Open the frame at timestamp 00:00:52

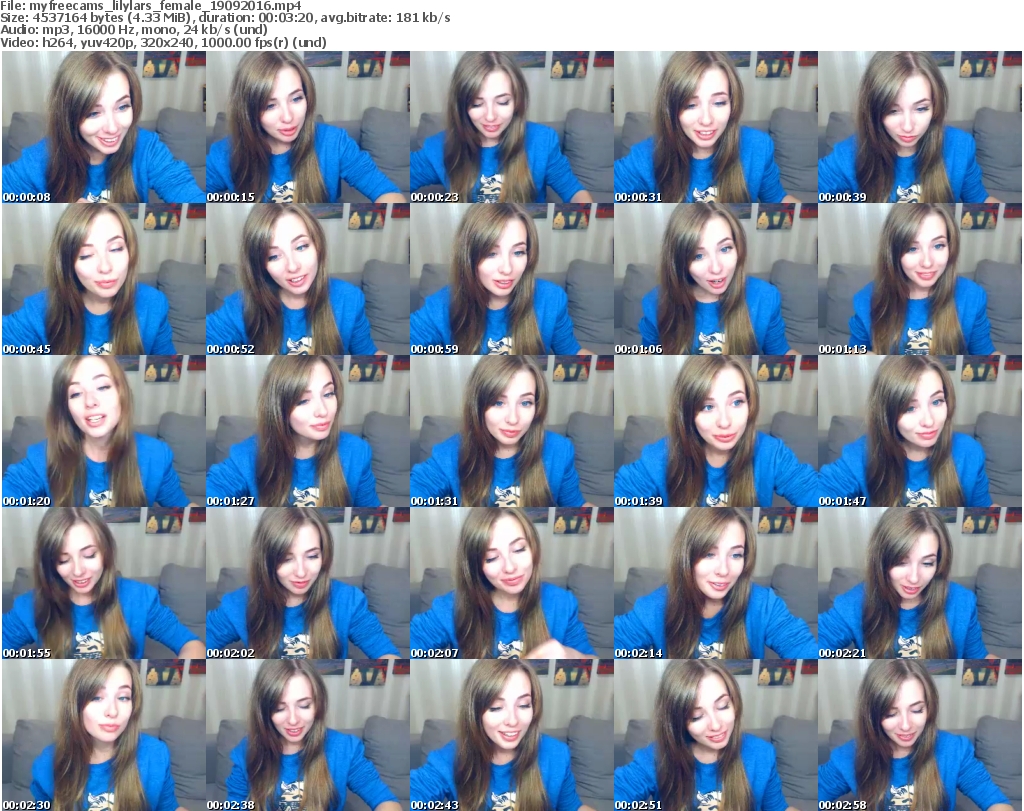click(308, 279)
